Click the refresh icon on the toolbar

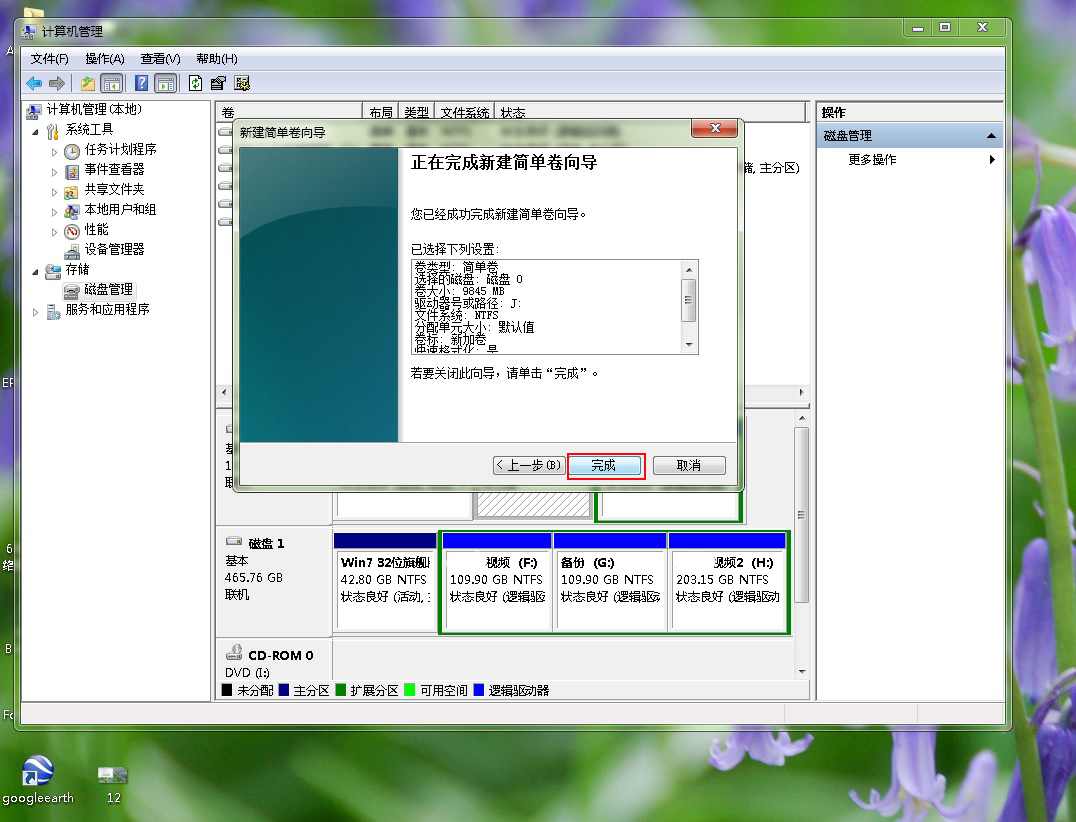(x=194, y=83)
